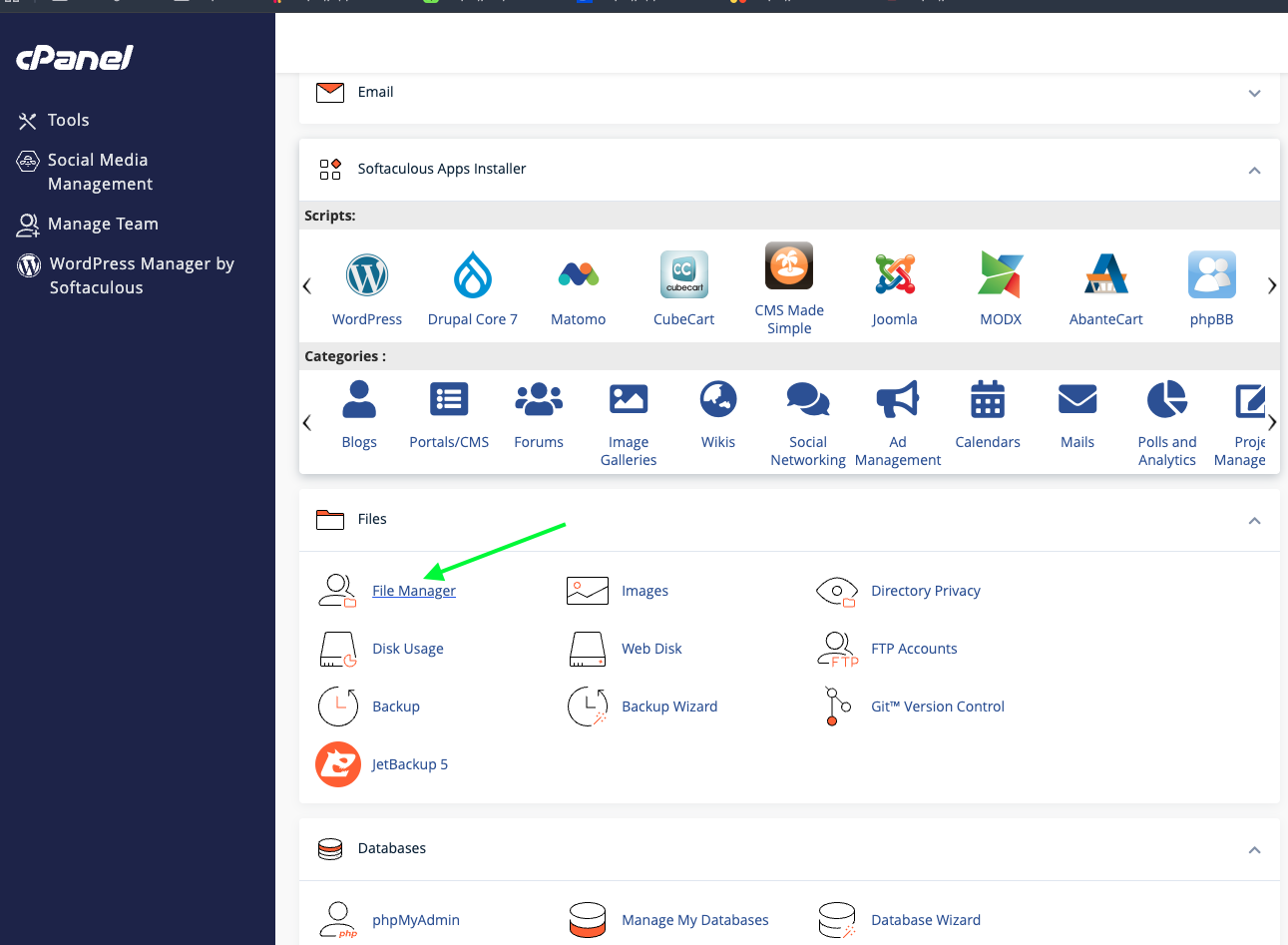This screenshot has height=945, width=1288.
Task: Select the Calendars category icon
Action: (x=988, y=399)
